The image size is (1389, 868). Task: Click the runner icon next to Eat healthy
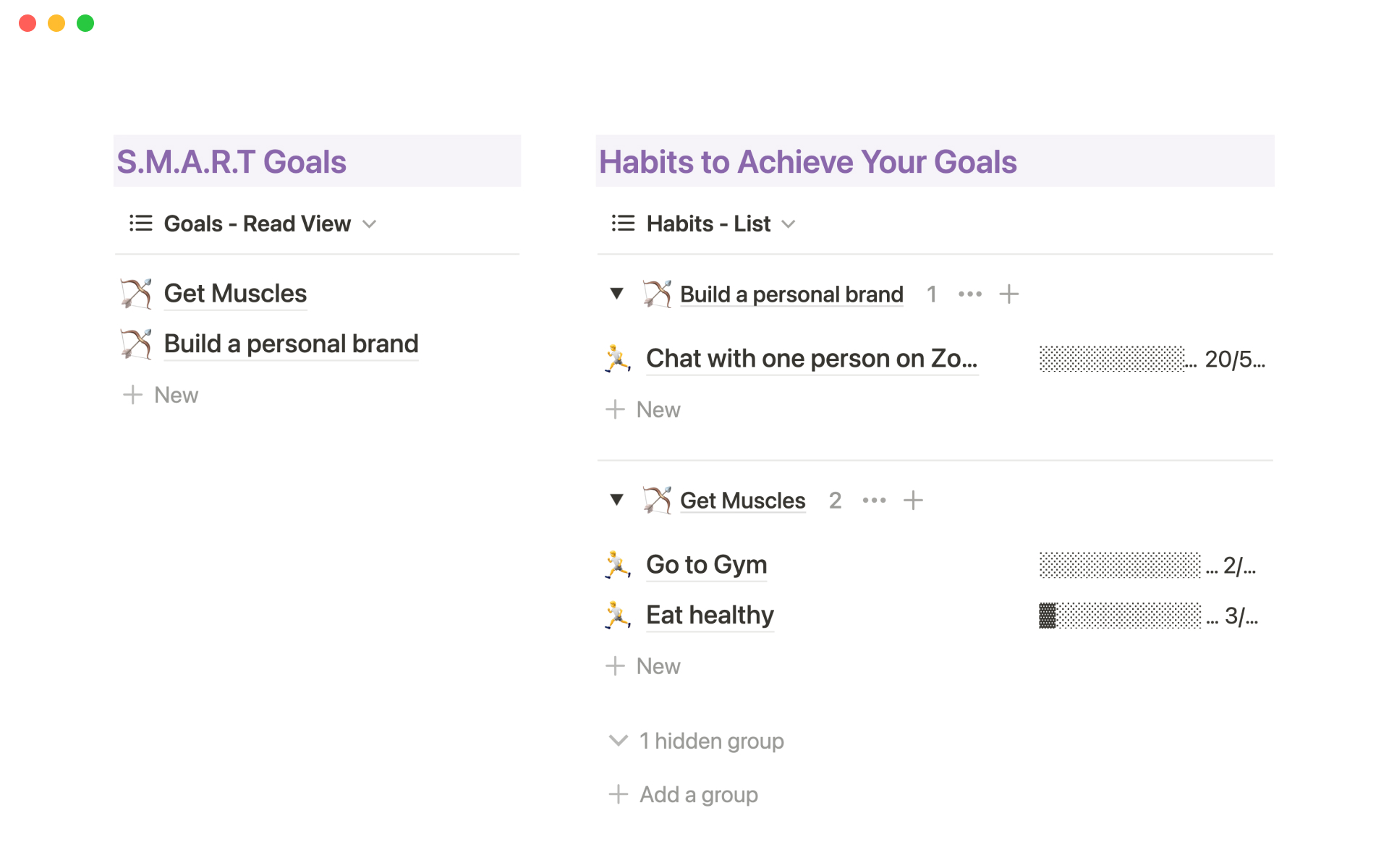click(x=617, y=616)
